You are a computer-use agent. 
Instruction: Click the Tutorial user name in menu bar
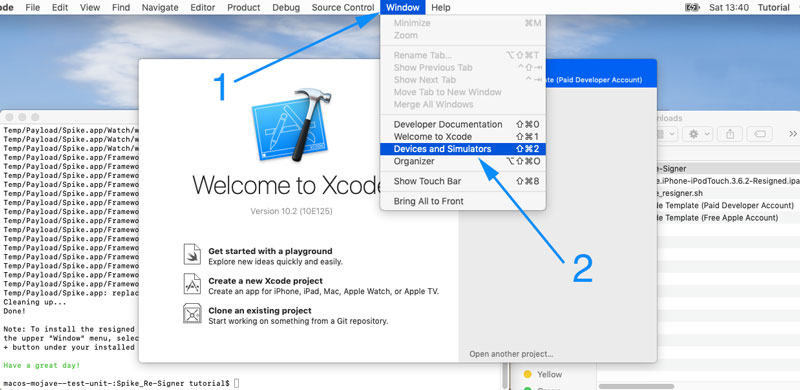773,7
